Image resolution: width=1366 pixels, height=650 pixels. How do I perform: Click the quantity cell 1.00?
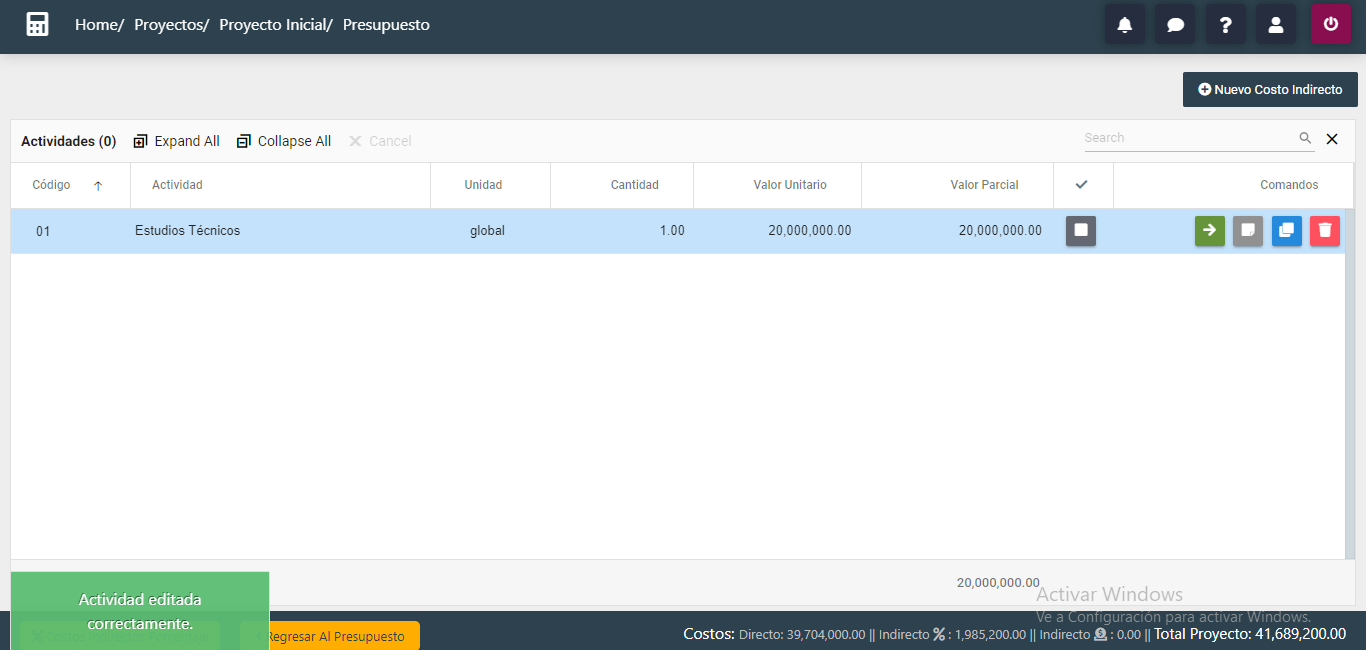(x=622, y=231)
